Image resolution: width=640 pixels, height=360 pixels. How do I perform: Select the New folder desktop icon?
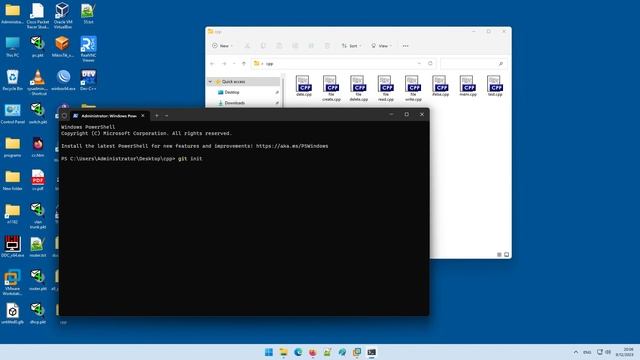[12, 180]
